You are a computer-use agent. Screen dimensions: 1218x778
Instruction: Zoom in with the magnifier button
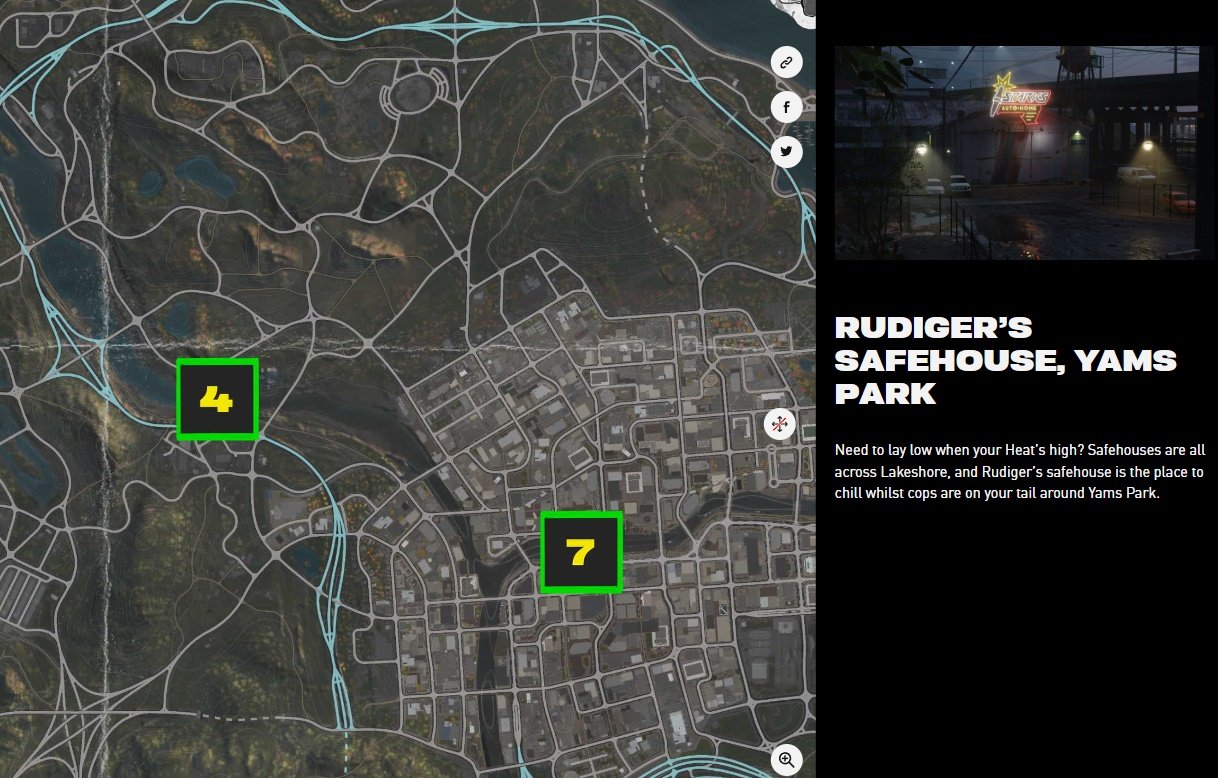[787, 760]
